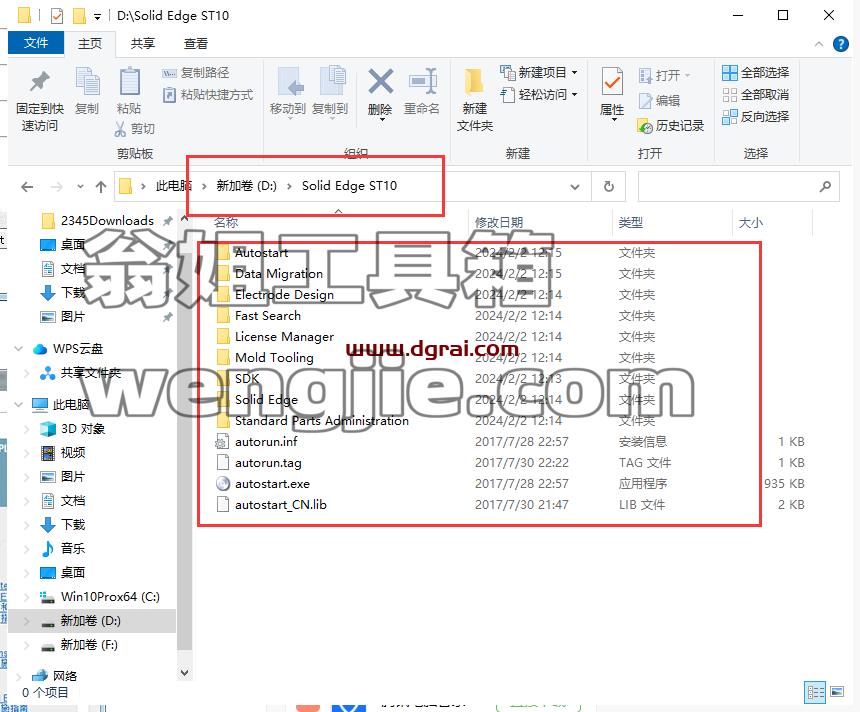Select the autorun.tag file
Image resolution: width=860 pixels, height=712 pixels.
[x=268, y=463]
